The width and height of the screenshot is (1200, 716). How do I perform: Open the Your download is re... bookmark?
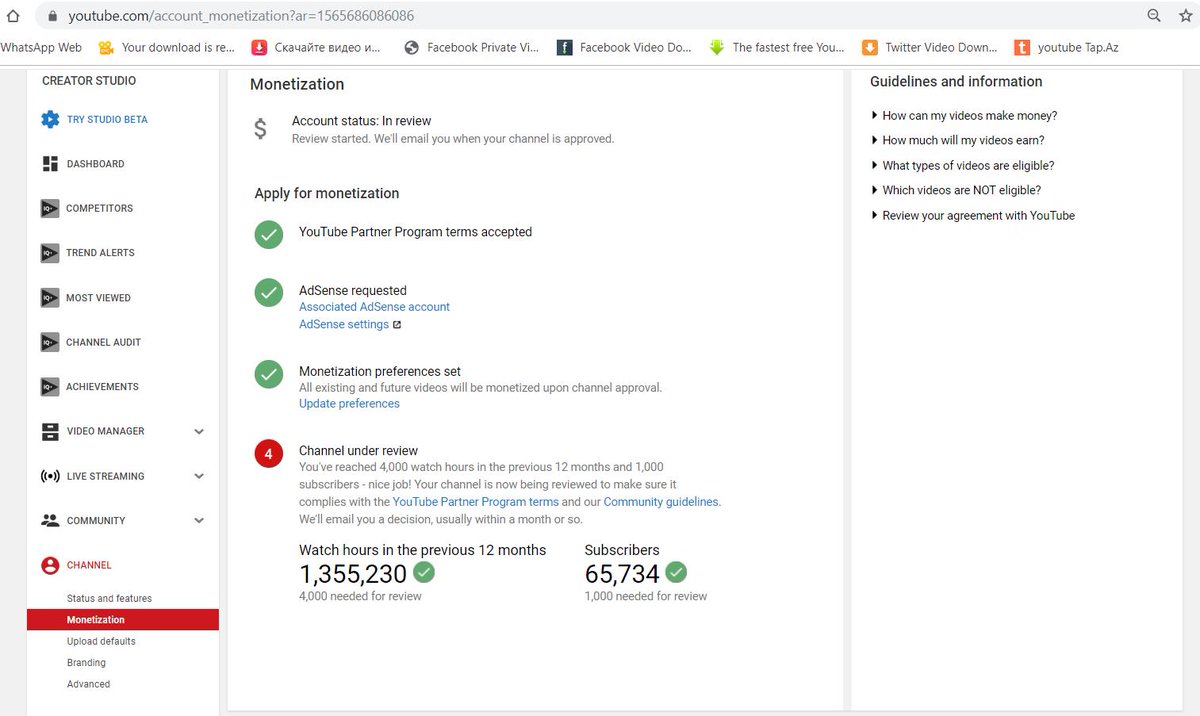coord(166,47)
